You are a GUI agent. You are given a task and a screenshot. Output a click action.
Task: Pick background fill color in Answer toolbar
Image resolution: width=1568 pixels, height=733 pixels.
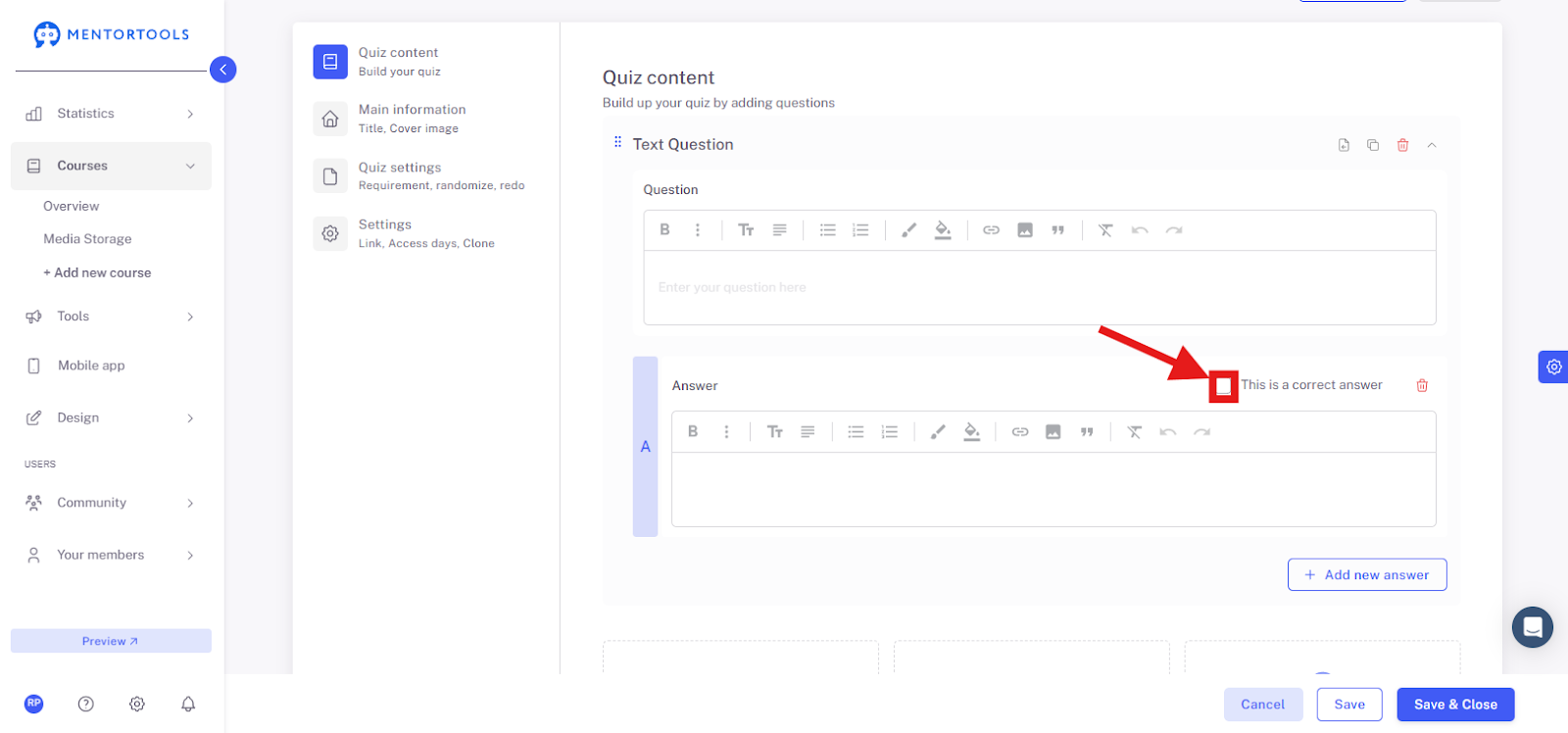971,432
